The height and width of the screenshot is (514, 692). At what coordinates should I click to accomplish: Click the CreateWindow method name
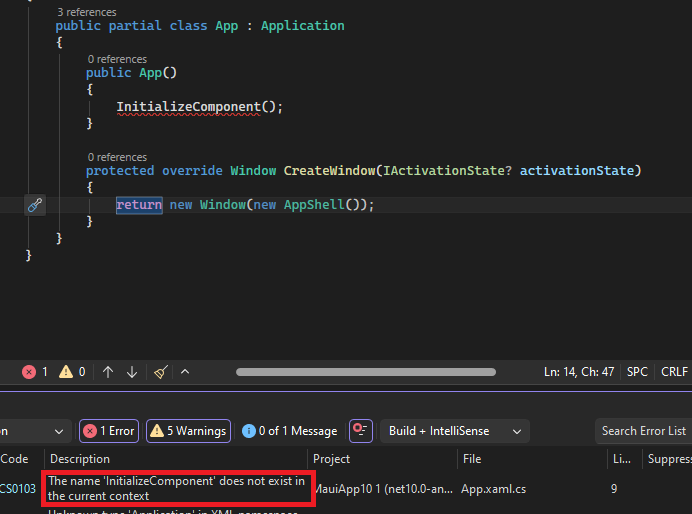coord(329,171)
